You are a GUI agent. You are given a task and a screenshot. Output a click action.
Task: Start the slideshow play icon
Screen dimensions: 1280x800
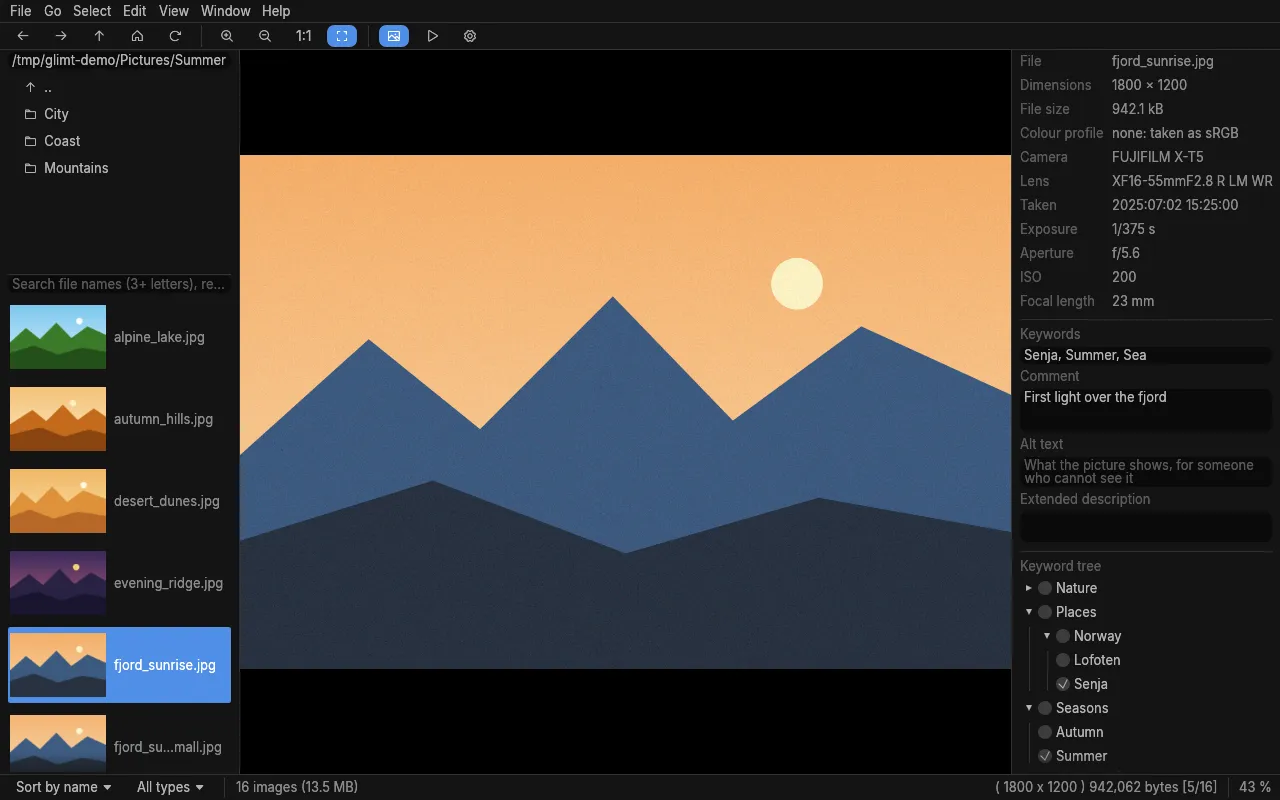click(x=432, y=36)
